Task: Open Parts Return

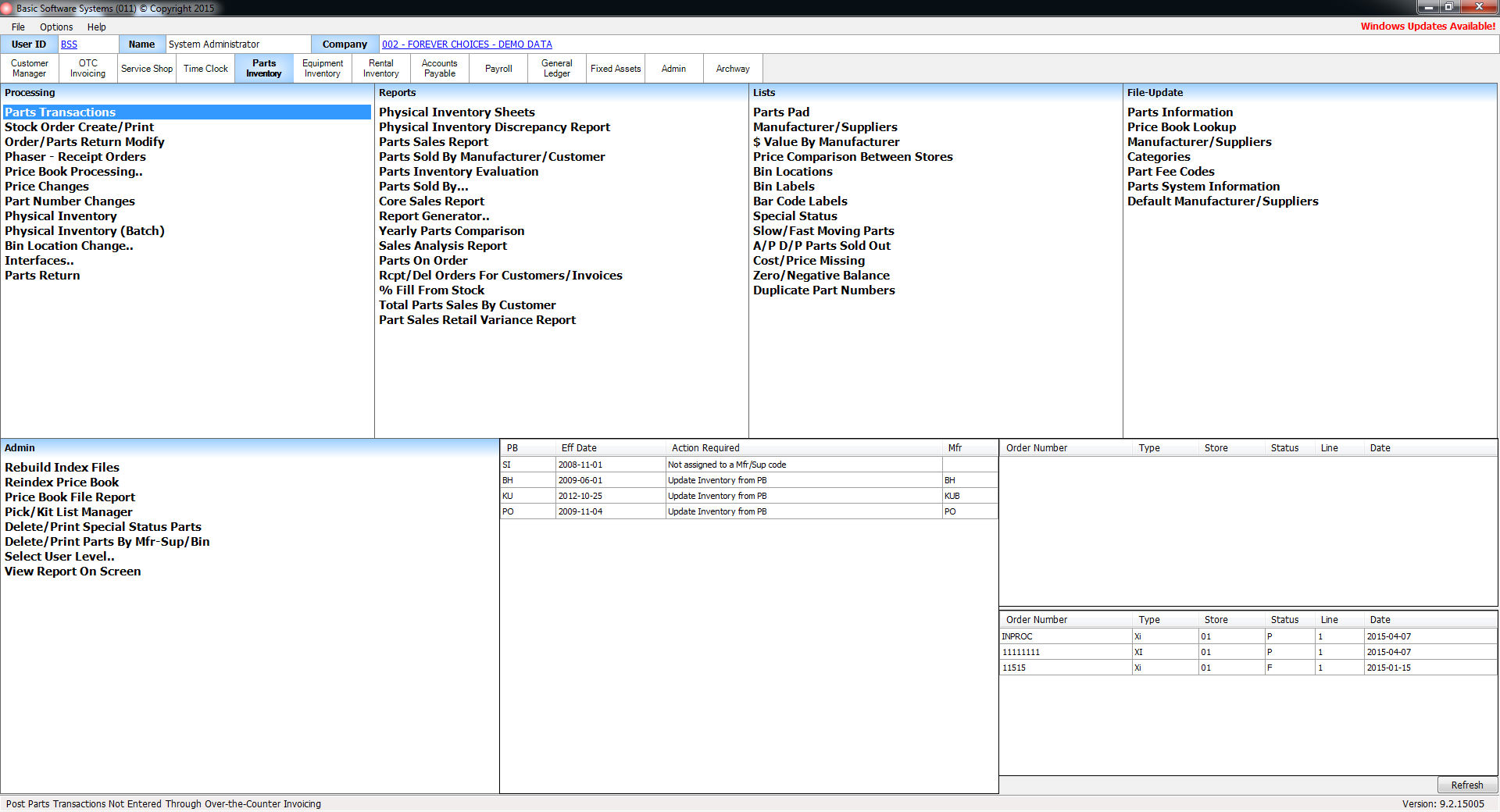Action: coord(42,276)
